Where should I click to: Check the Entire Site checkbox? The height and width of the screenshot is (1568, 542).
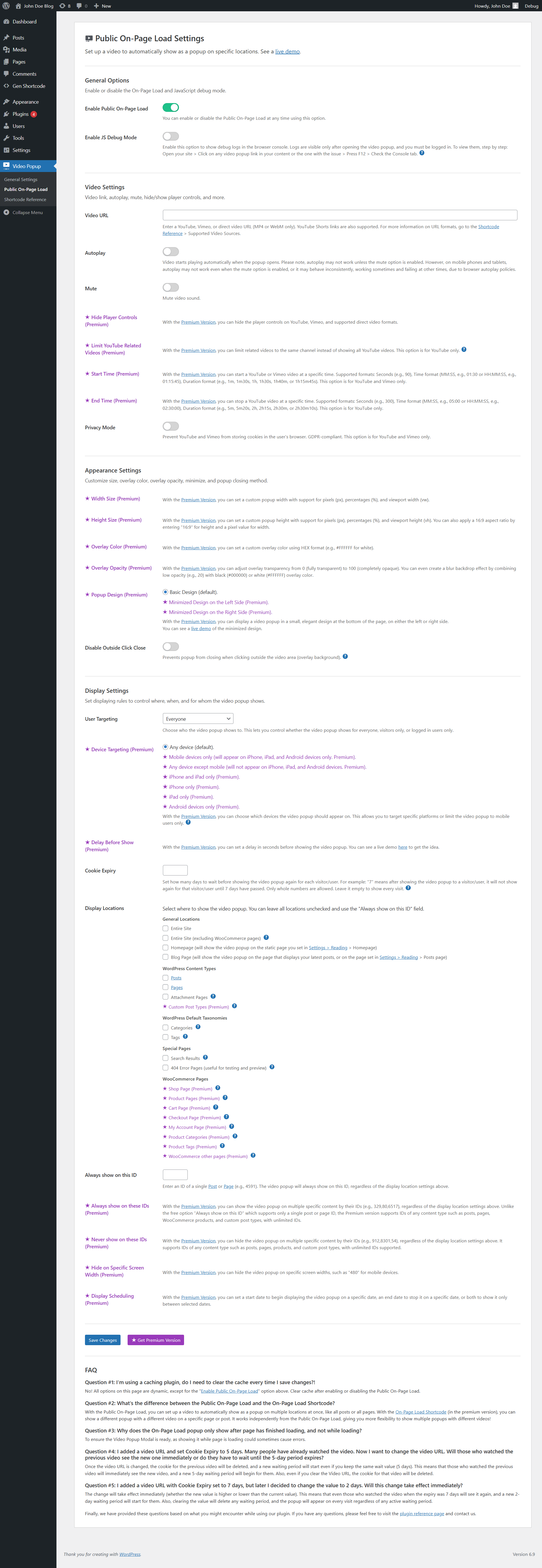pyautogui.click(x=165, y=928)
